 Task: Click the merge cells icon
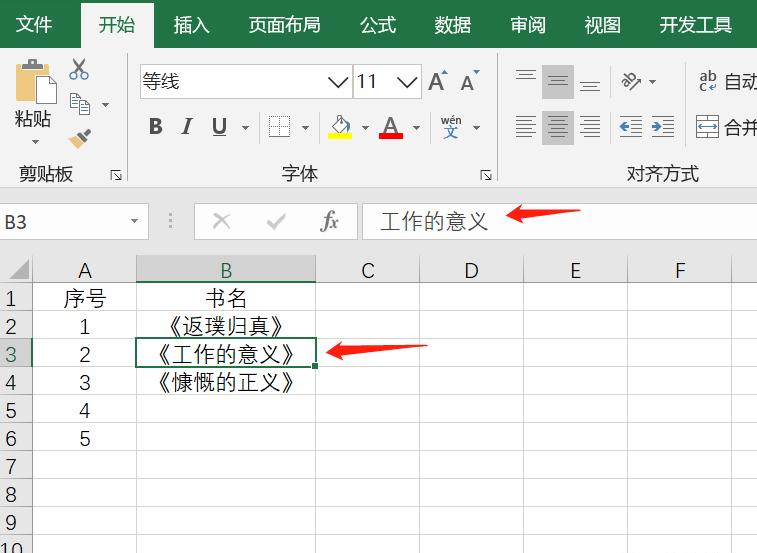(707, 127)
